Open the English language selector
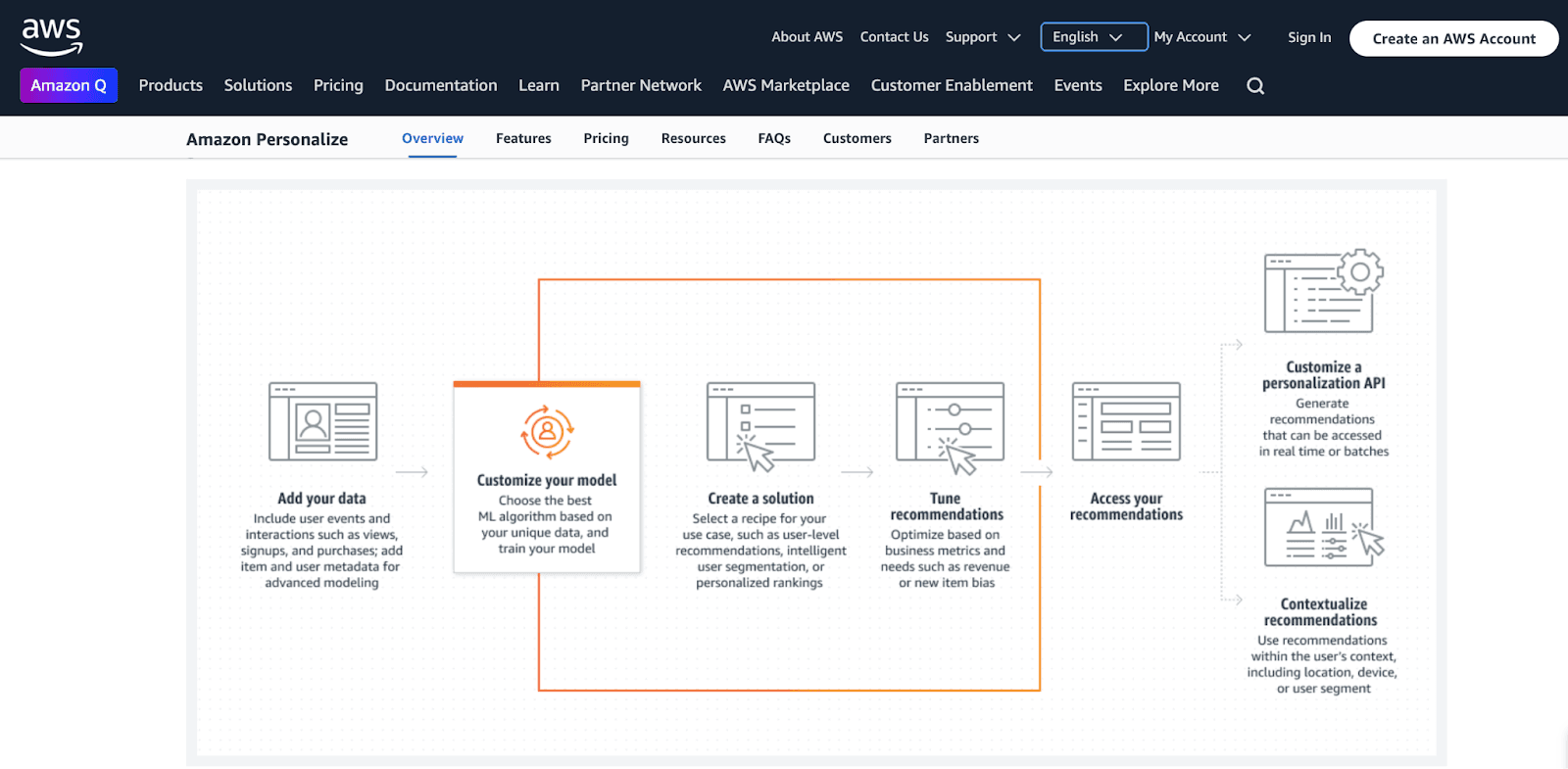 pyautogui.click(x=1094, y=37)
